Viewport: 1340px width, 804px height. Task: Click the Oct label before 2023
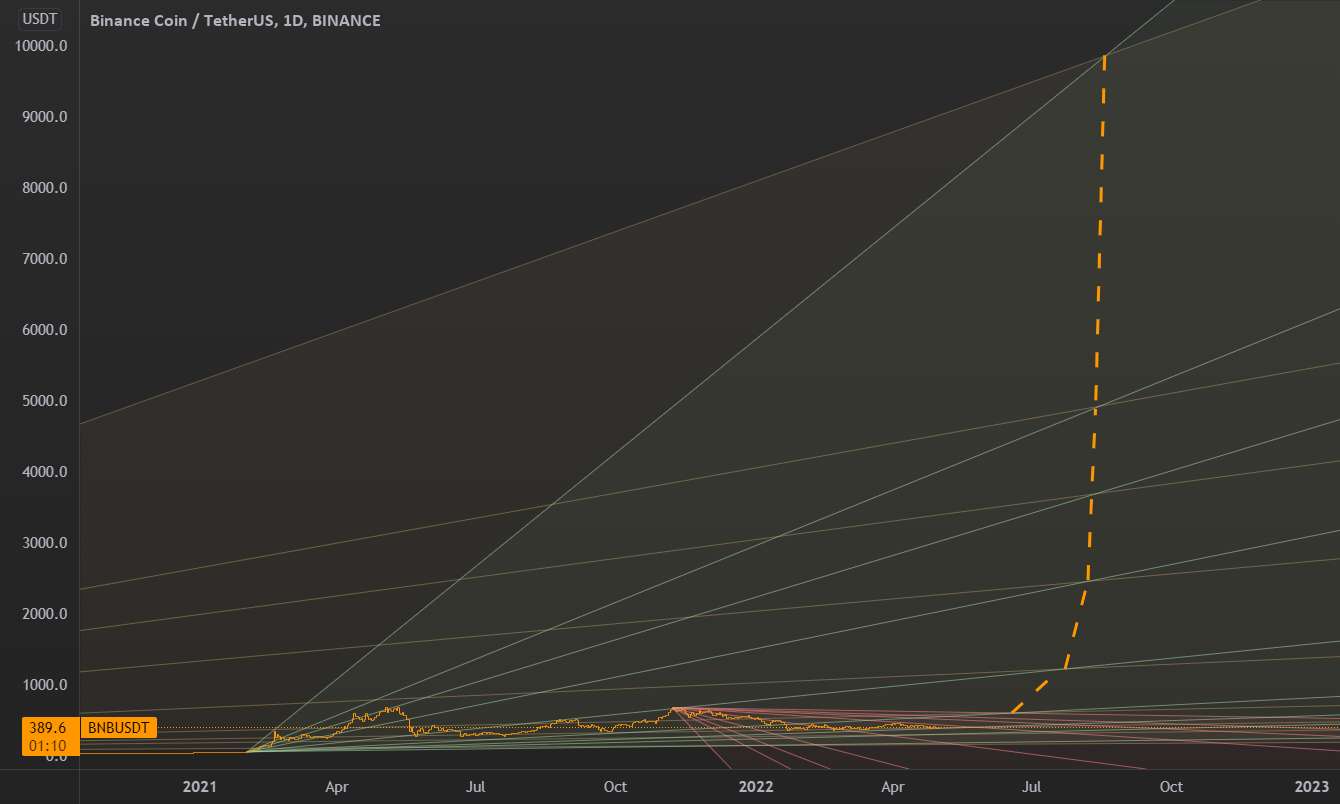(x=1171, y=787)
